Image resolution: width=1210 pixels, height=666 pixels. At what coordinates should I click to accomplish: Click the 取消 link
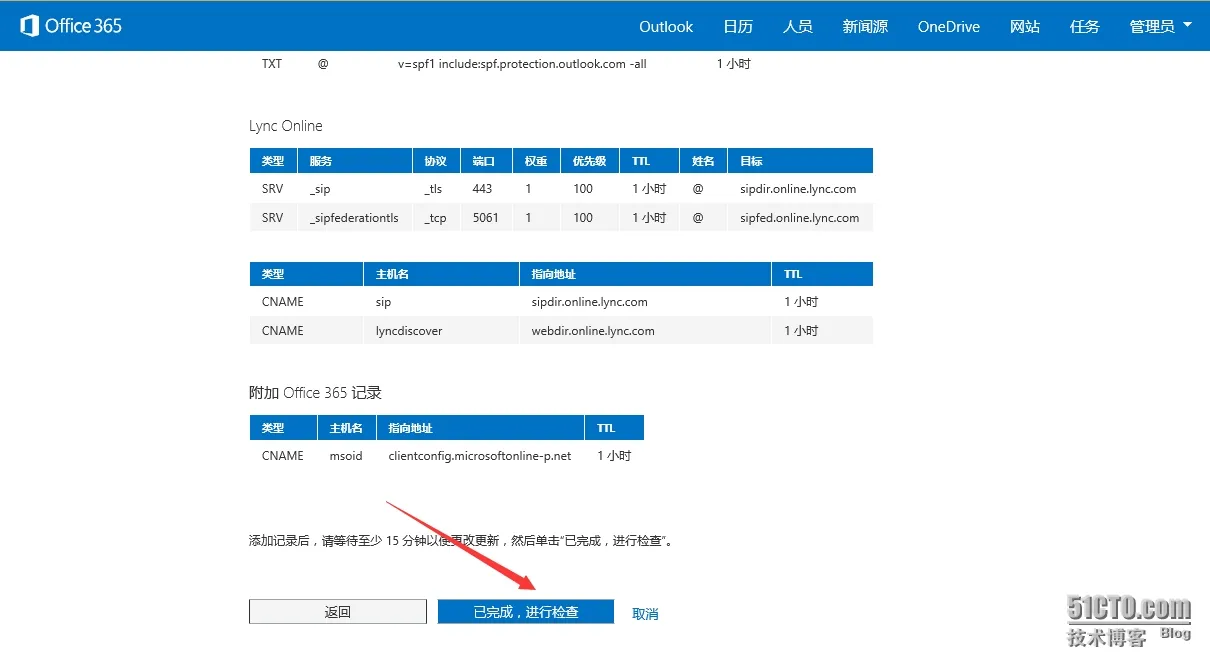click(x=645, y=614)
